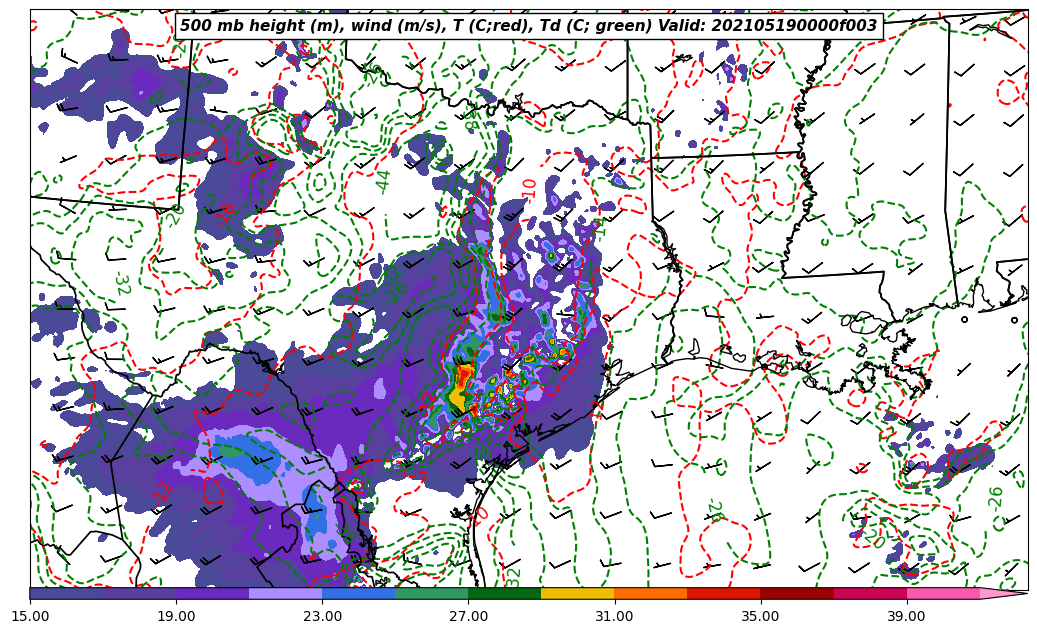
Task: Click the 19.00 colorbar tick label
Action: [176, 617]
